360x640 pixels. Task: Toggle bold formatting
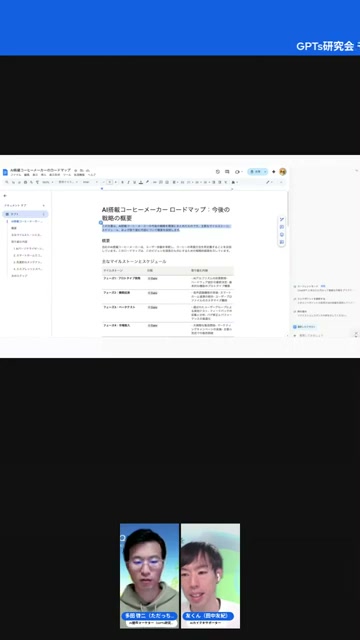tap(122, 182)
